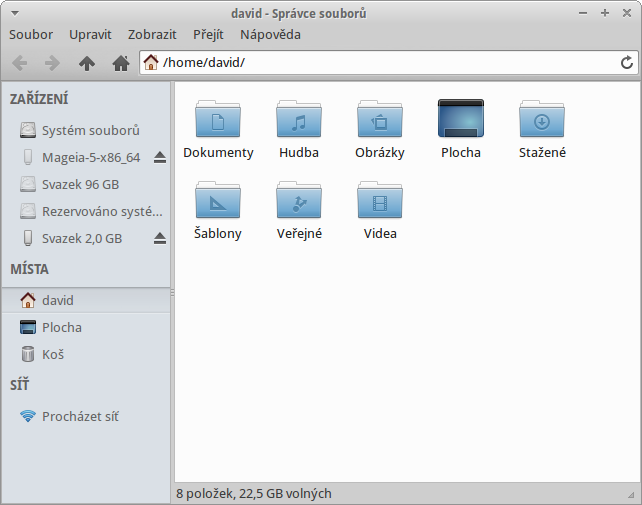This screenshot has height=505, width=642.
Task: Click the status bar text '8 položek, 22,5 GB volných'
Action: (254, 494)
